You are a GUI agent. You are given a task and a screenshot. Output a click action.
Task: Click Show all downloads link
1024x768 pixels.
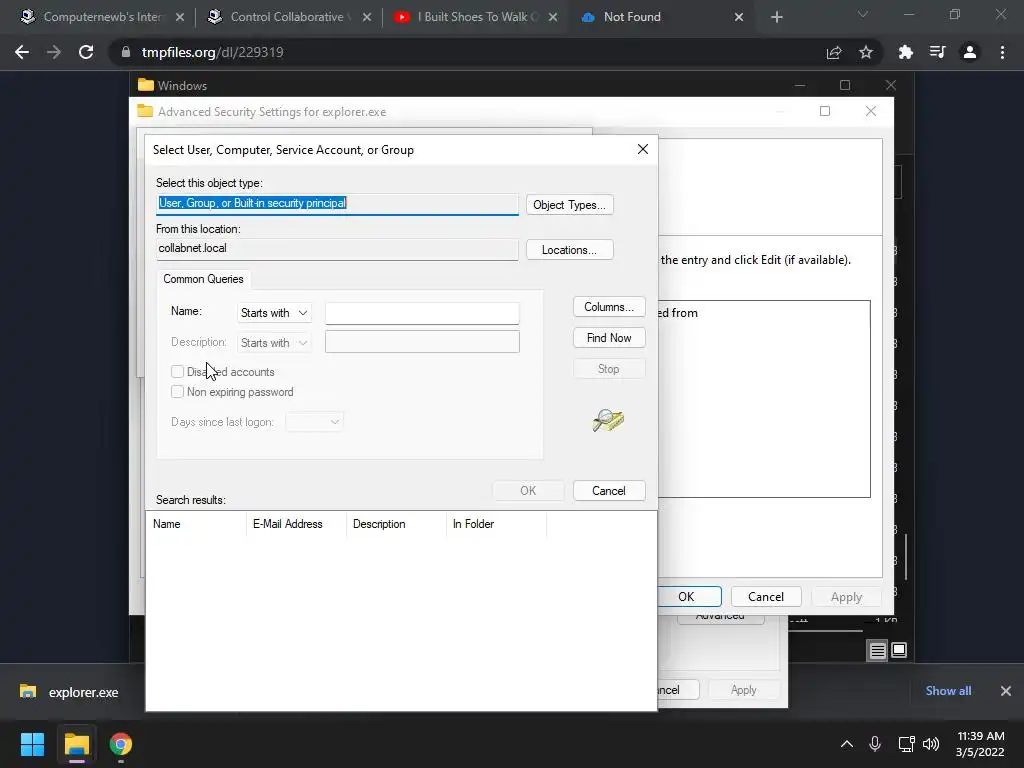948,691
